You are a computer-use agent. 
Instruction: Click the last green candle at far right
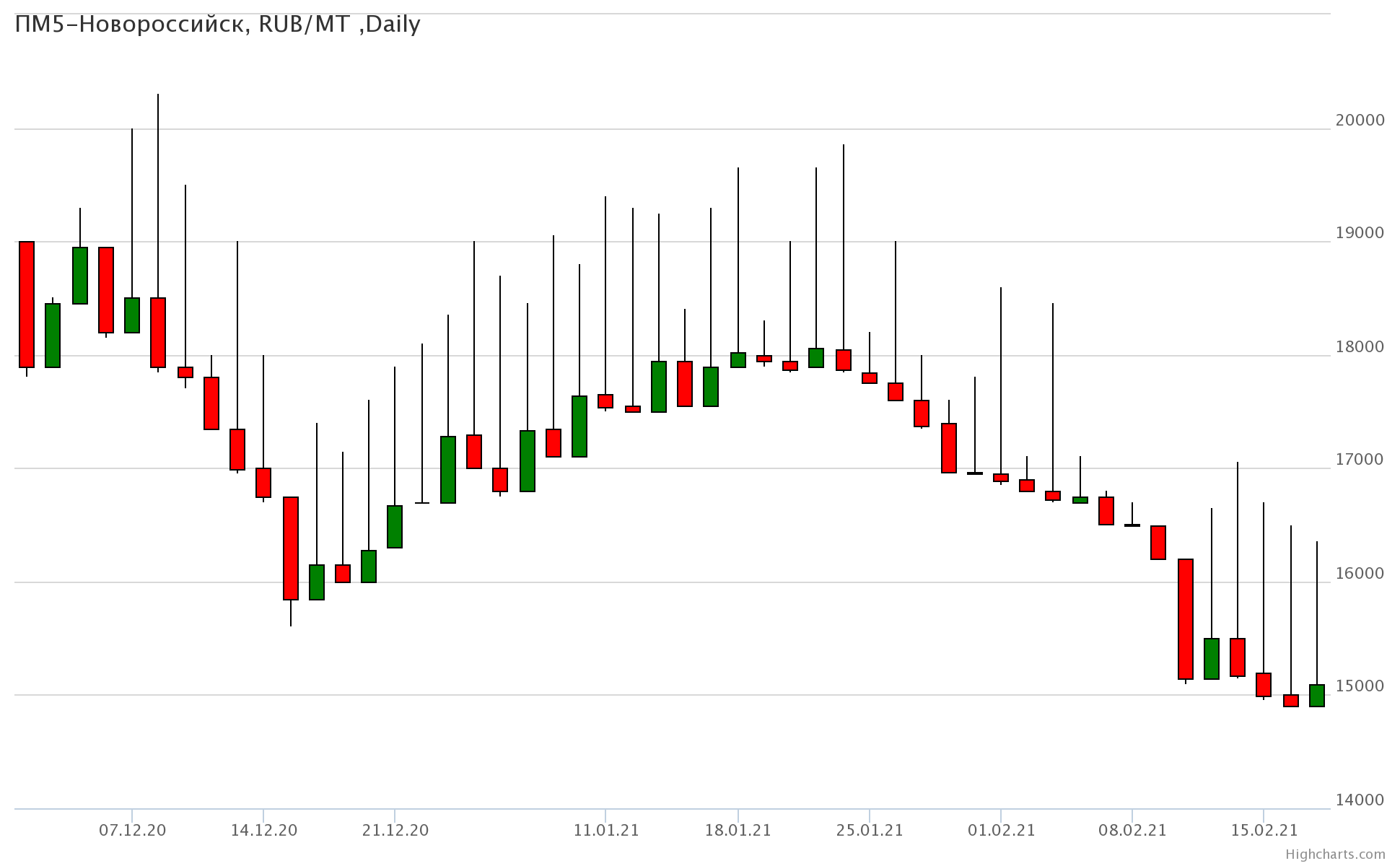point(1316,695)
